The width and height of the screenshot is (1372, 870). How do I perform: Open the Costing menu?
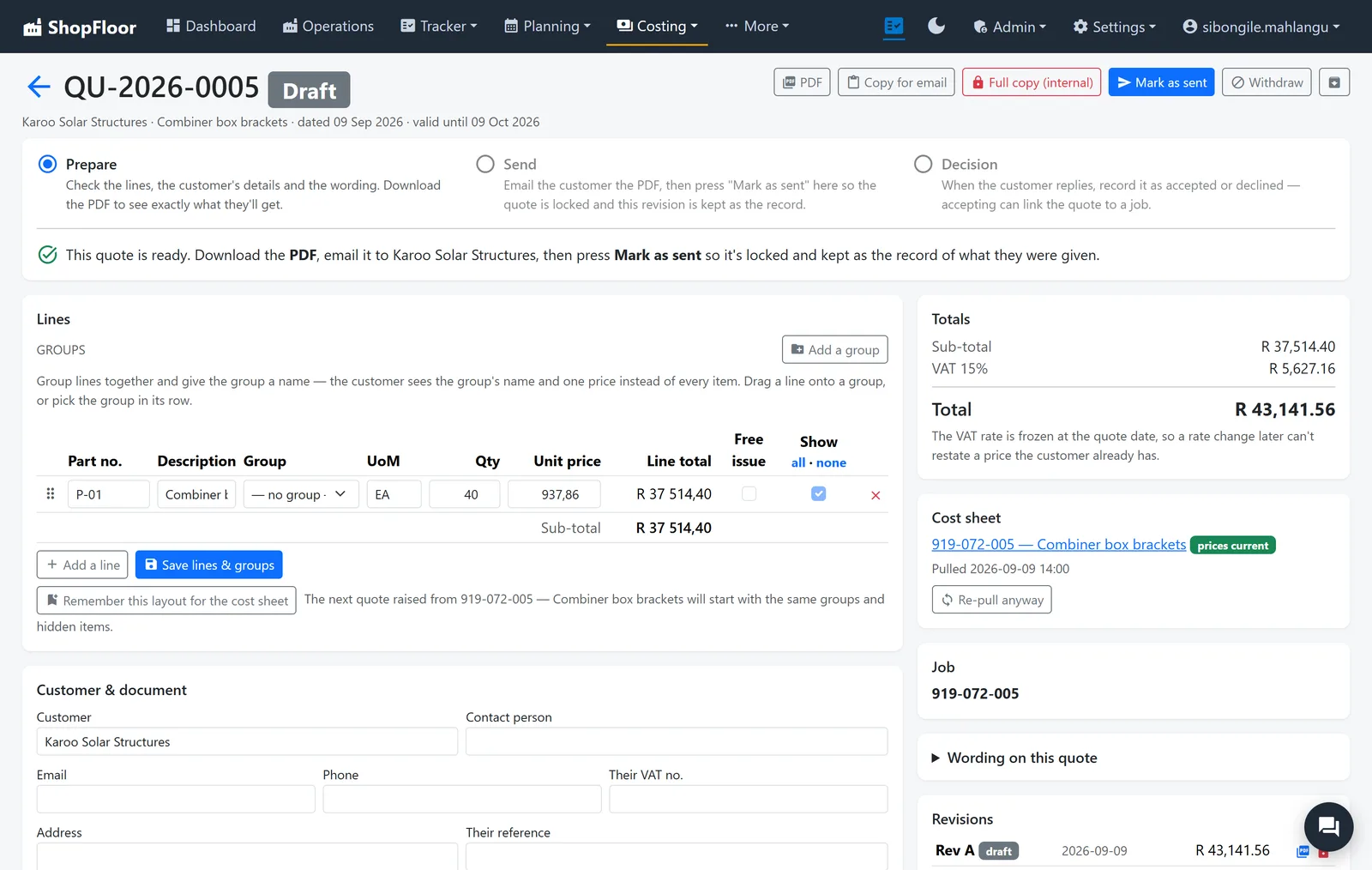coord(657,27)
